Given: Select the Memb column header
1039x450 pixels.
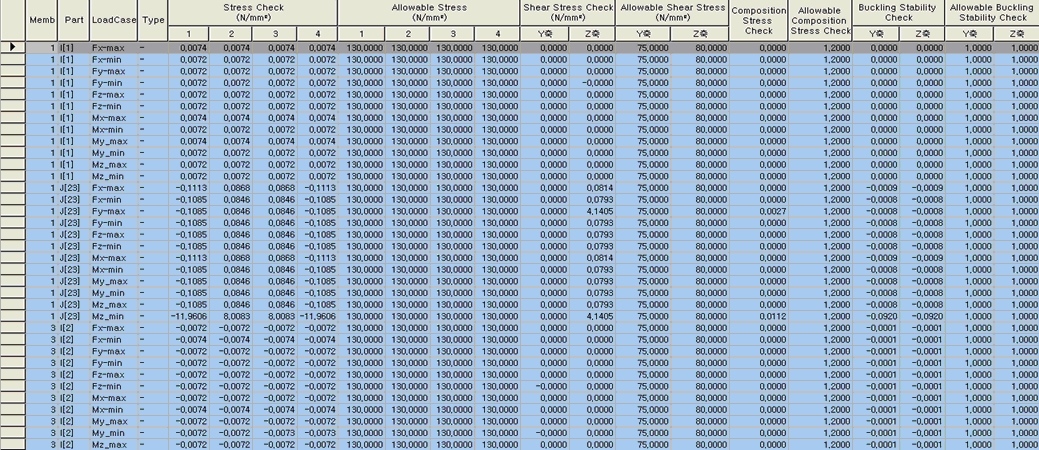Looking at the screenshot, I should pyautogui.click(x=41, y=19).
